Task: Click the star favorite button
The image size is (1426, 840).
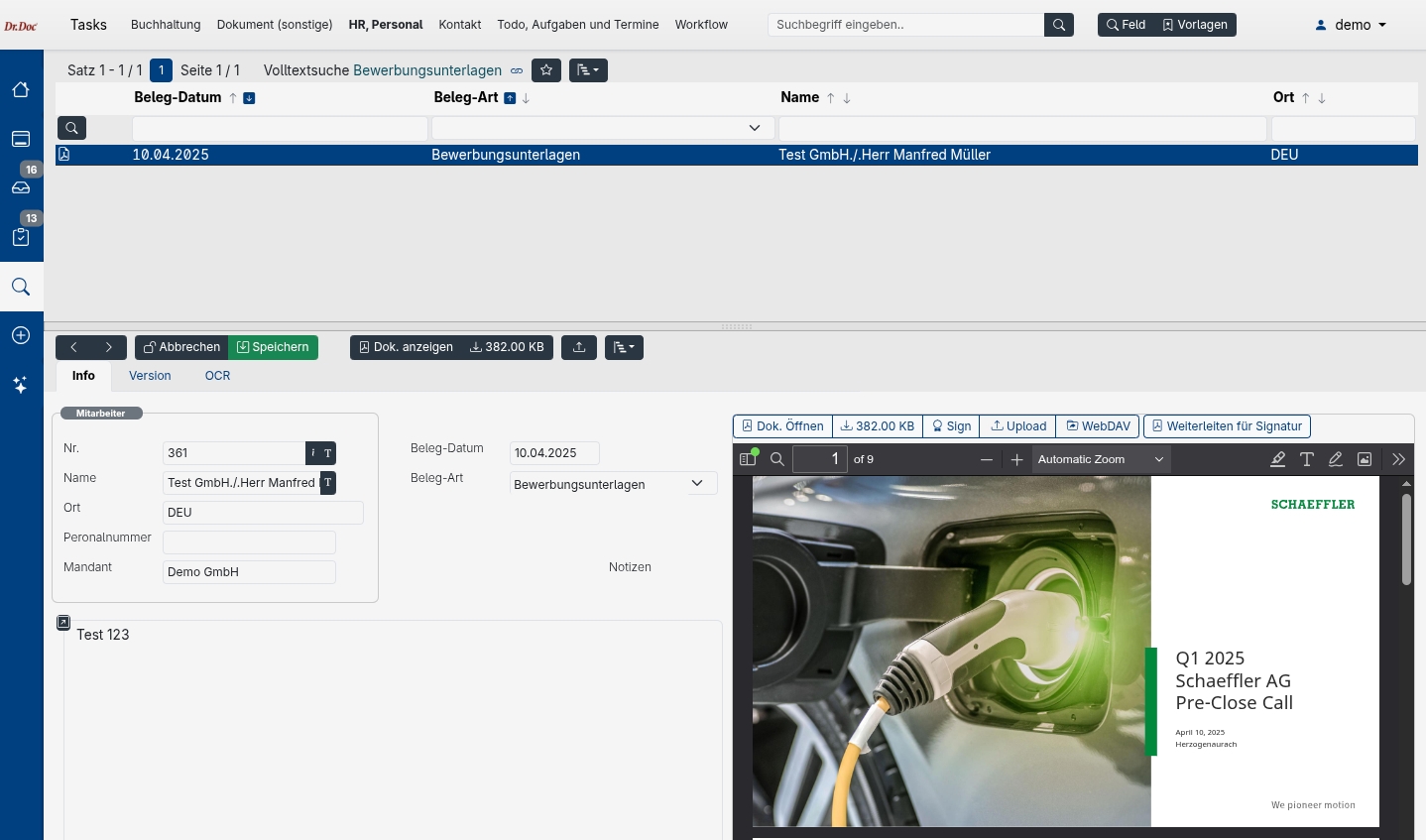Action: click(x=546, y=70)
